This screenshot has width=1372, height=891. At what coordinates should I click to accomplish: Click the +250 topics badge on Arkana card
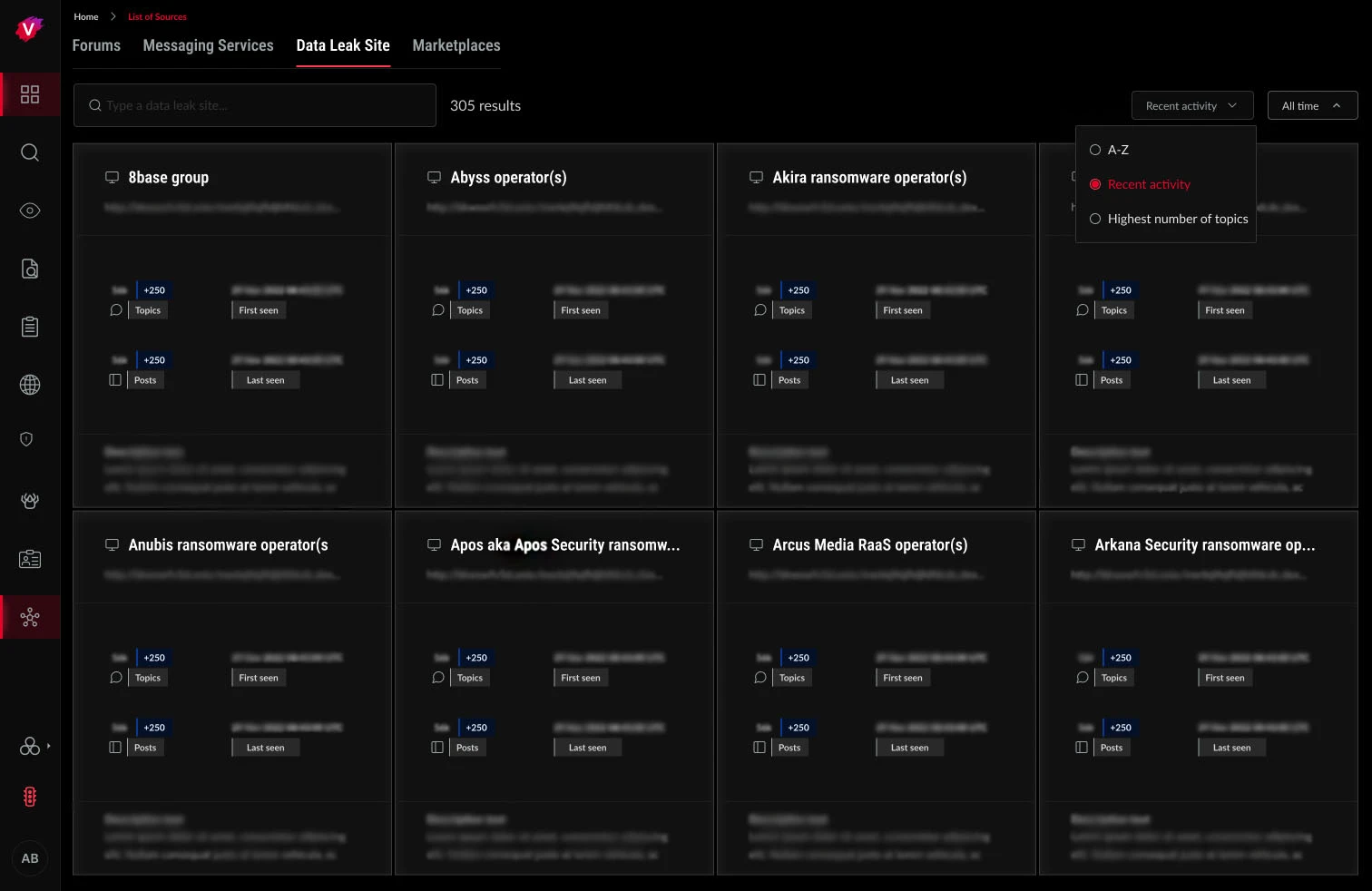pyautogui.click(x=1121, y=658)
